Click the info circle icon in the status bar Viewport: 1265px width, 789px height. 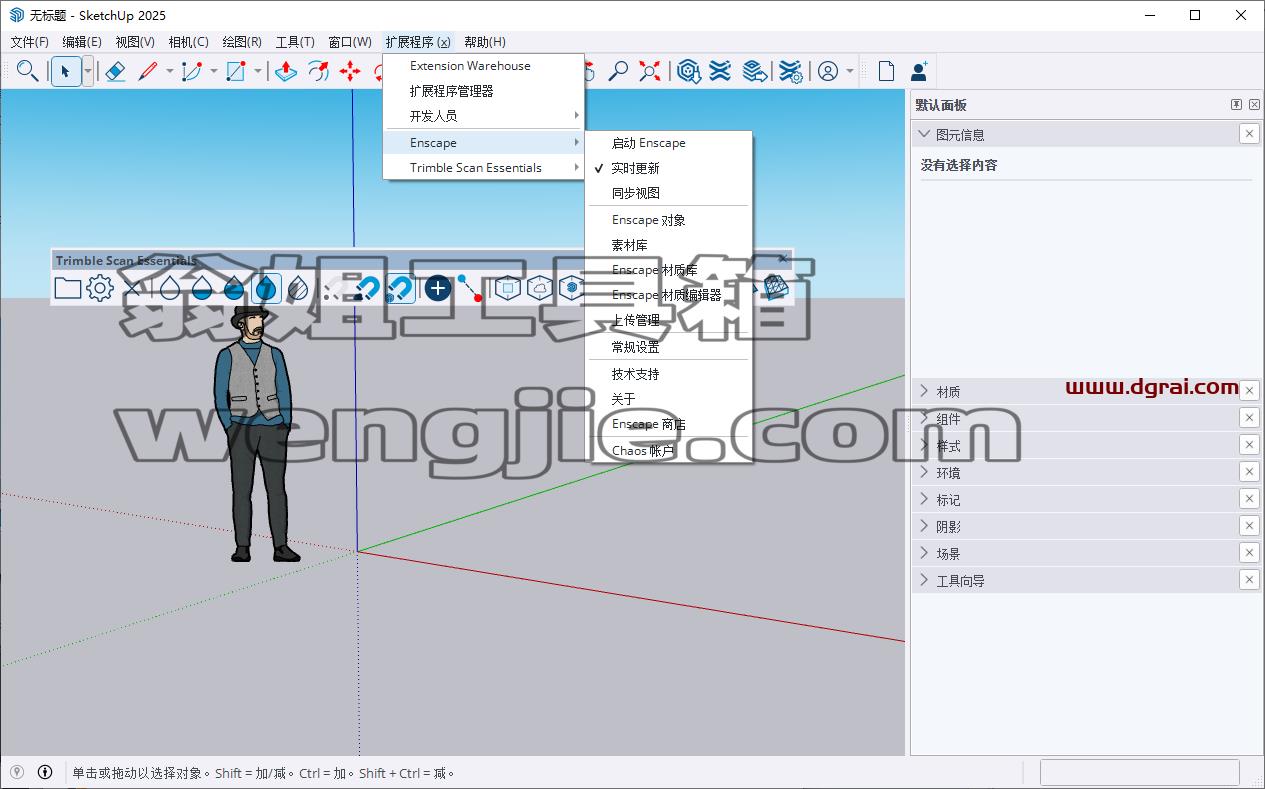coord(45,772)
